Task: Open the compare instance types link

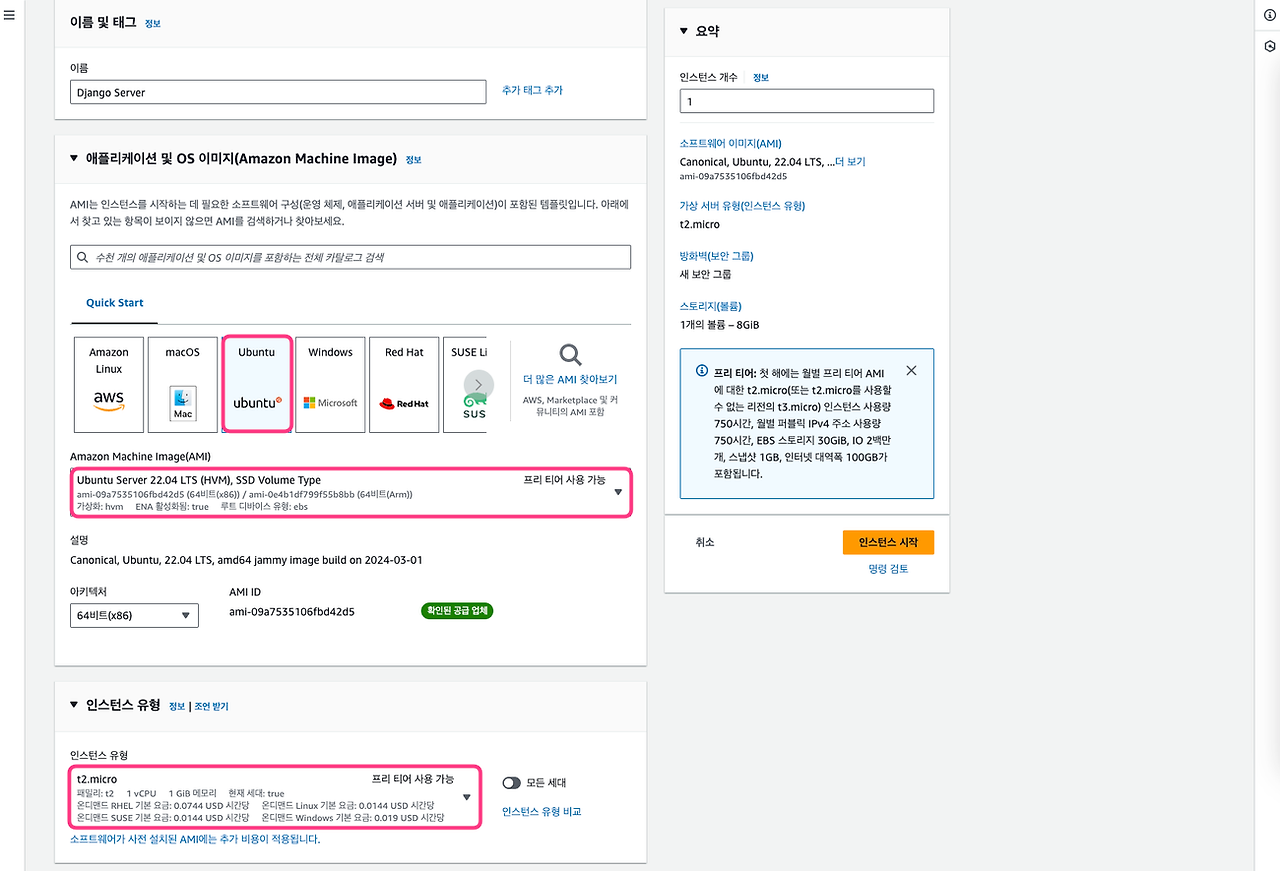Action: point(541,812)
